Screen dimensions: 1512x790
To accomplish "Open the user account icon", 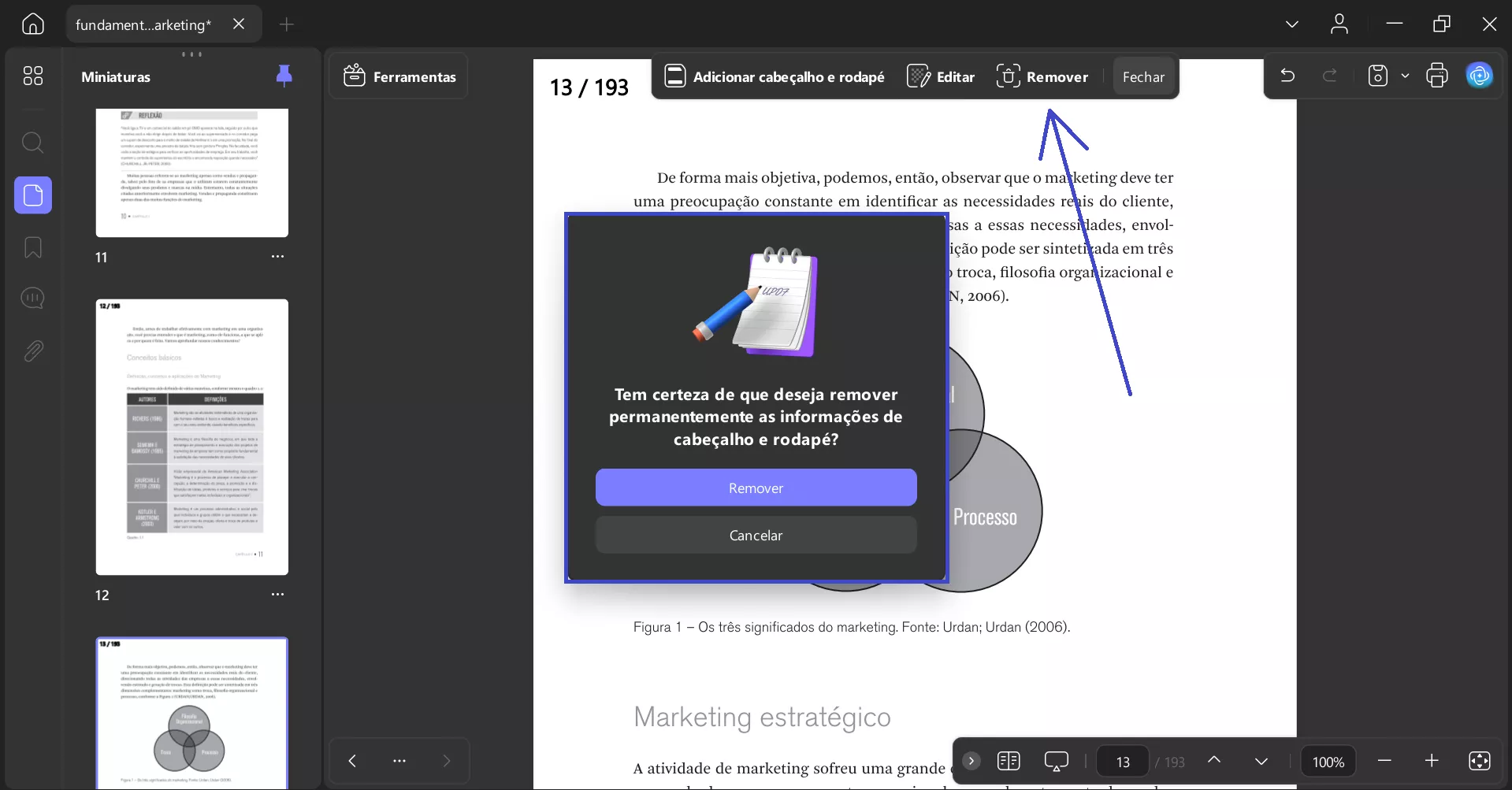I will (1339, 24).
